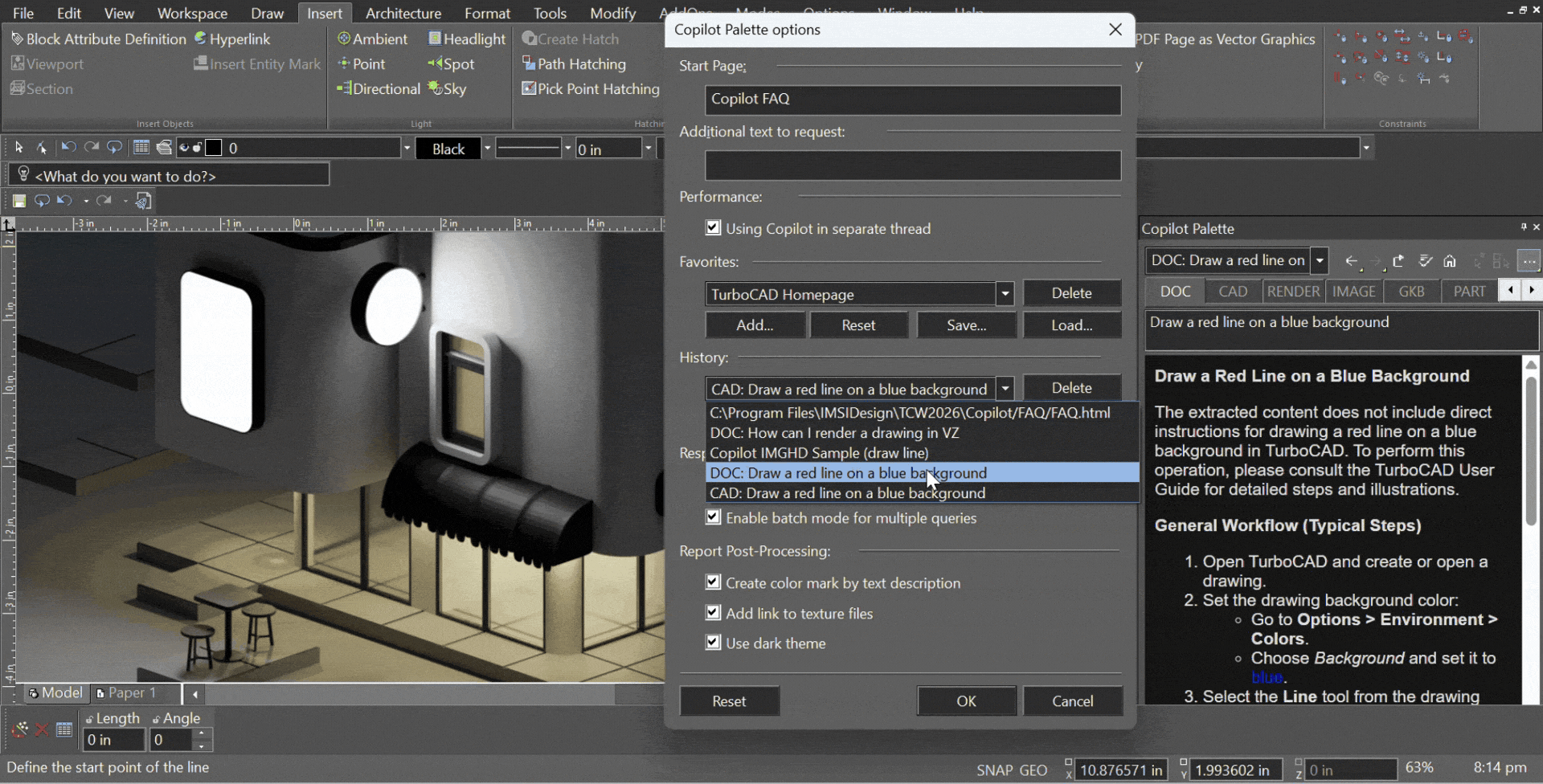Switch to the RENDER tab in the Copilot Palette
This screenshot has width=1543, height=784.
(1293, 291)
